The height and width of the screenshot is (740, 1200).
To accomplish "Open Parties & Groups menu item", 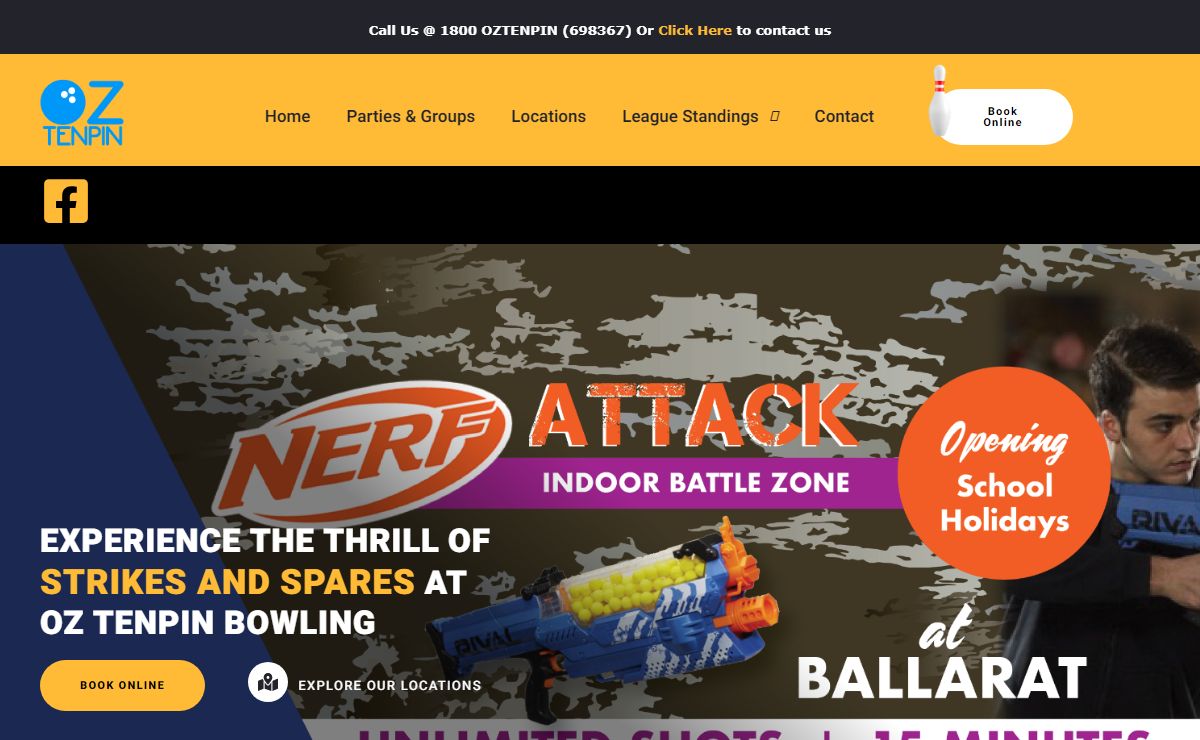I will [x=411, y=116].
